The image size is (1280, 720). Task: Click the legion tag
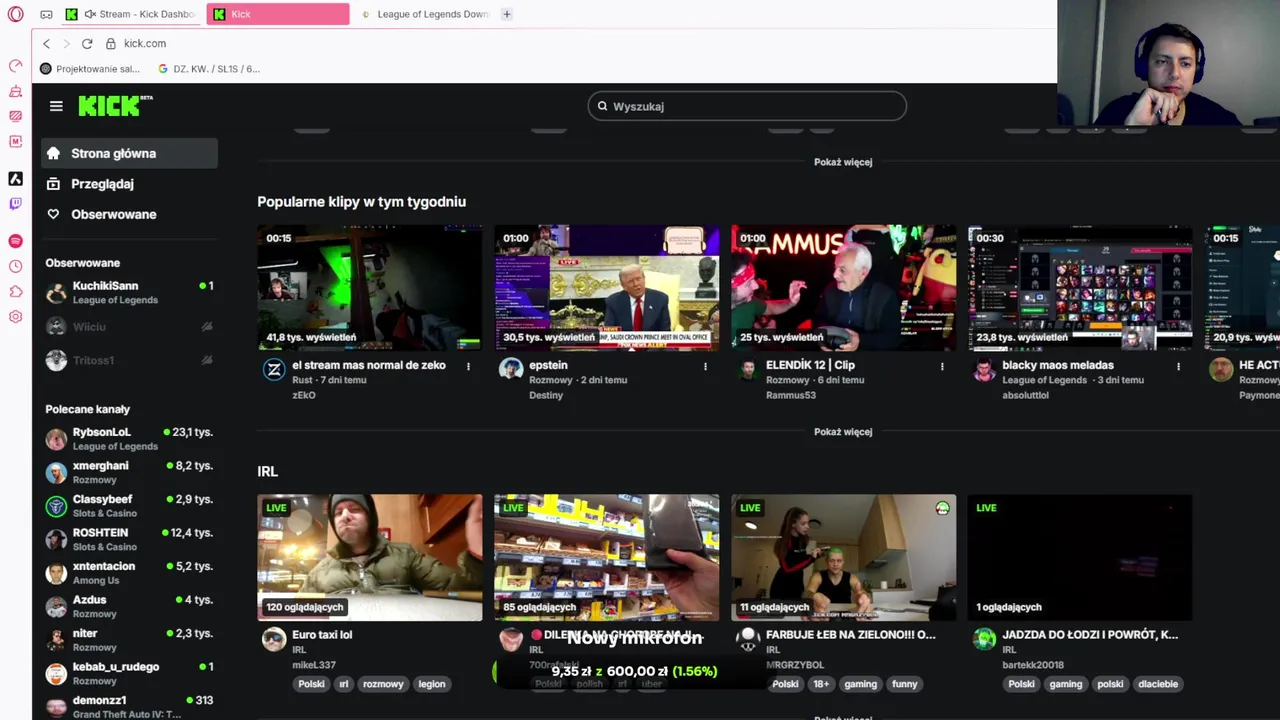432,684
